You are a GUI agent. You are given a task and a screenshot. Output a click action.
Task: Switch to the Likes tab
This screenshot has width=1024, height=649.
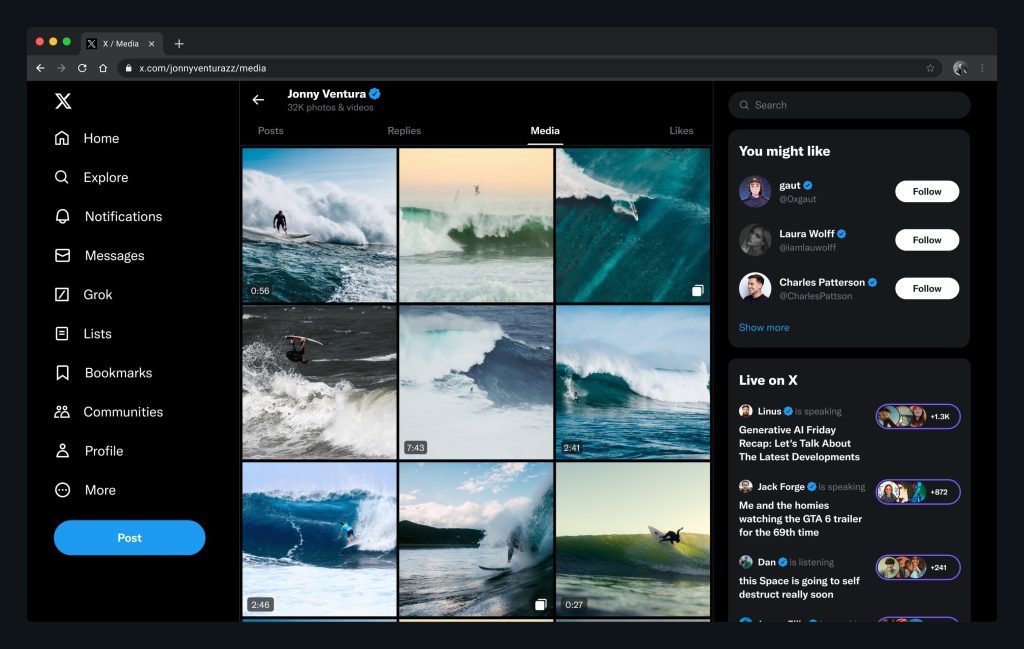(x=681, y=131)
